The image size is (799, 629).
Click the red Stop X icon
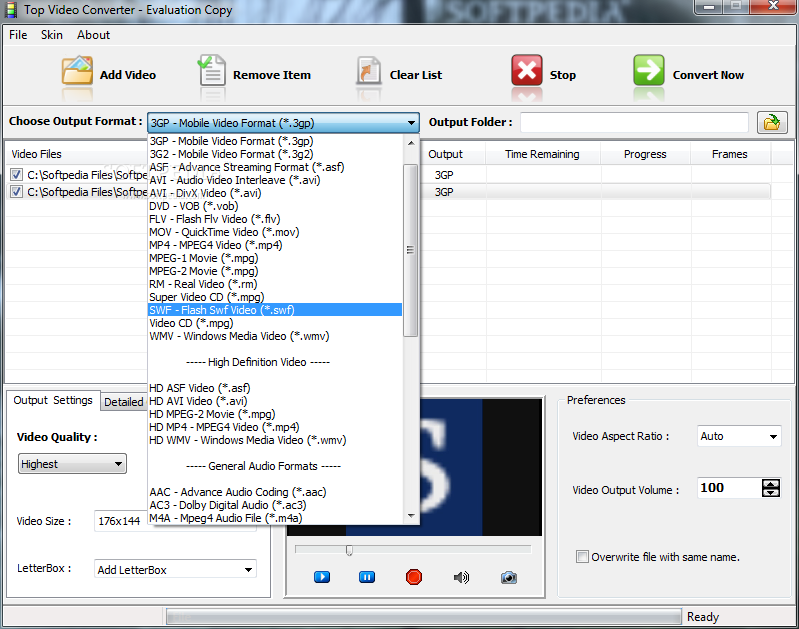[526, 70]
